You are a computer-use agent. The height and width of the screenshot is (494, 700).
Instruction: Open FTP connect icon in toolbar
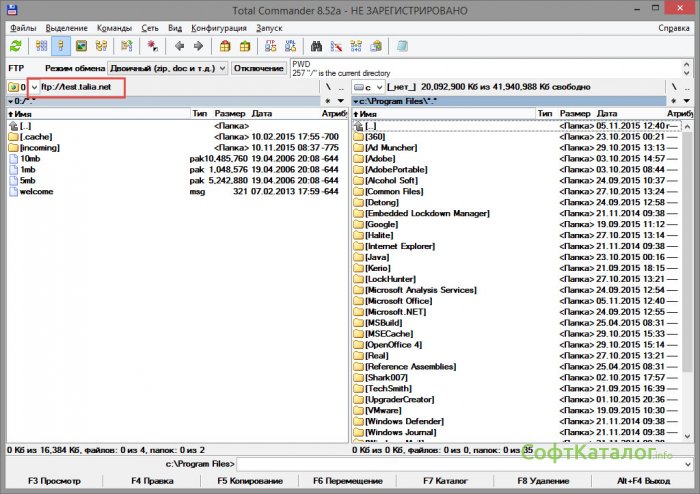point(269,46)
